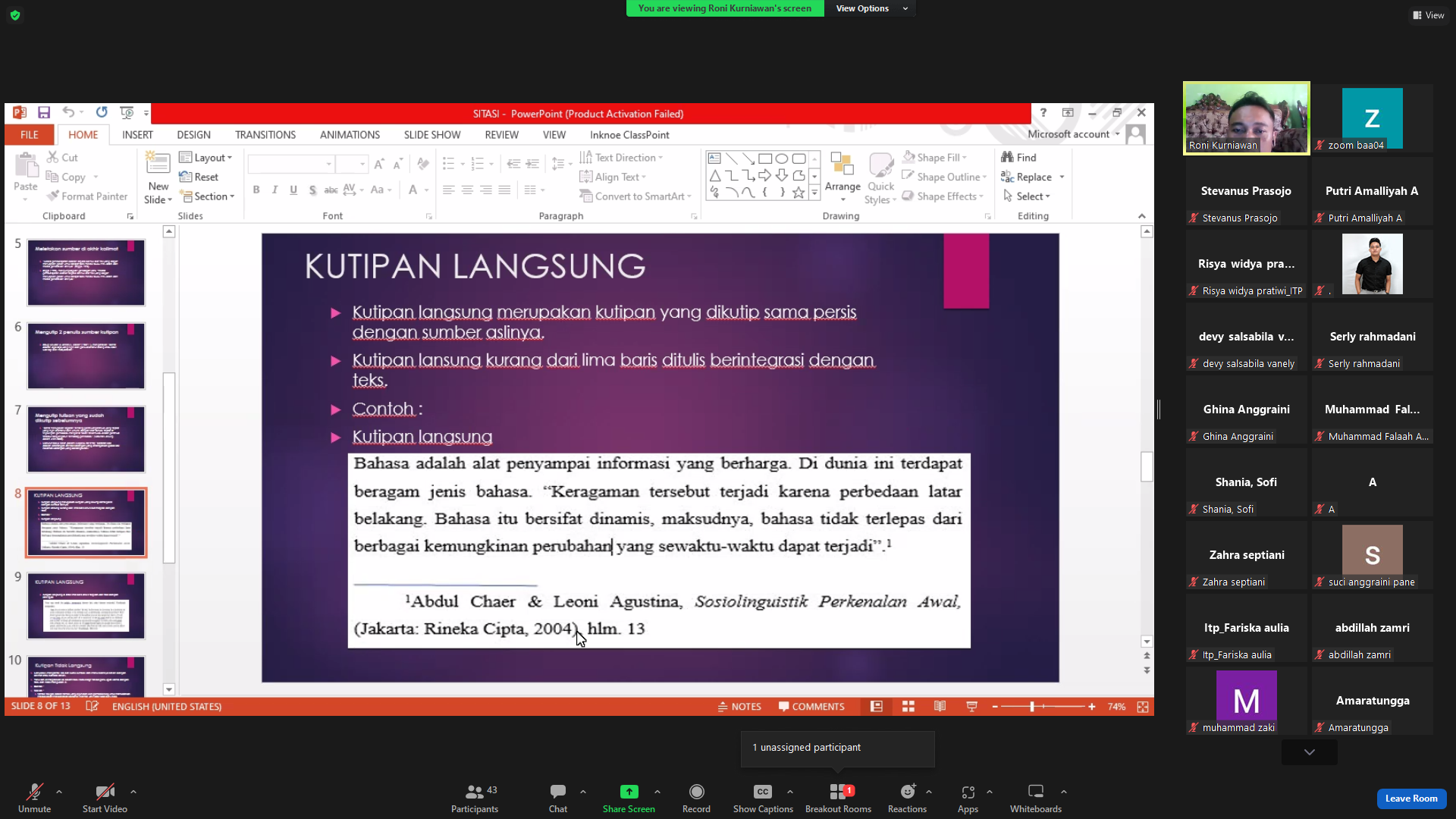Expand more participants chevron below gallery
Screen dimensions: 1456x819
click(x=1309, y=752)
